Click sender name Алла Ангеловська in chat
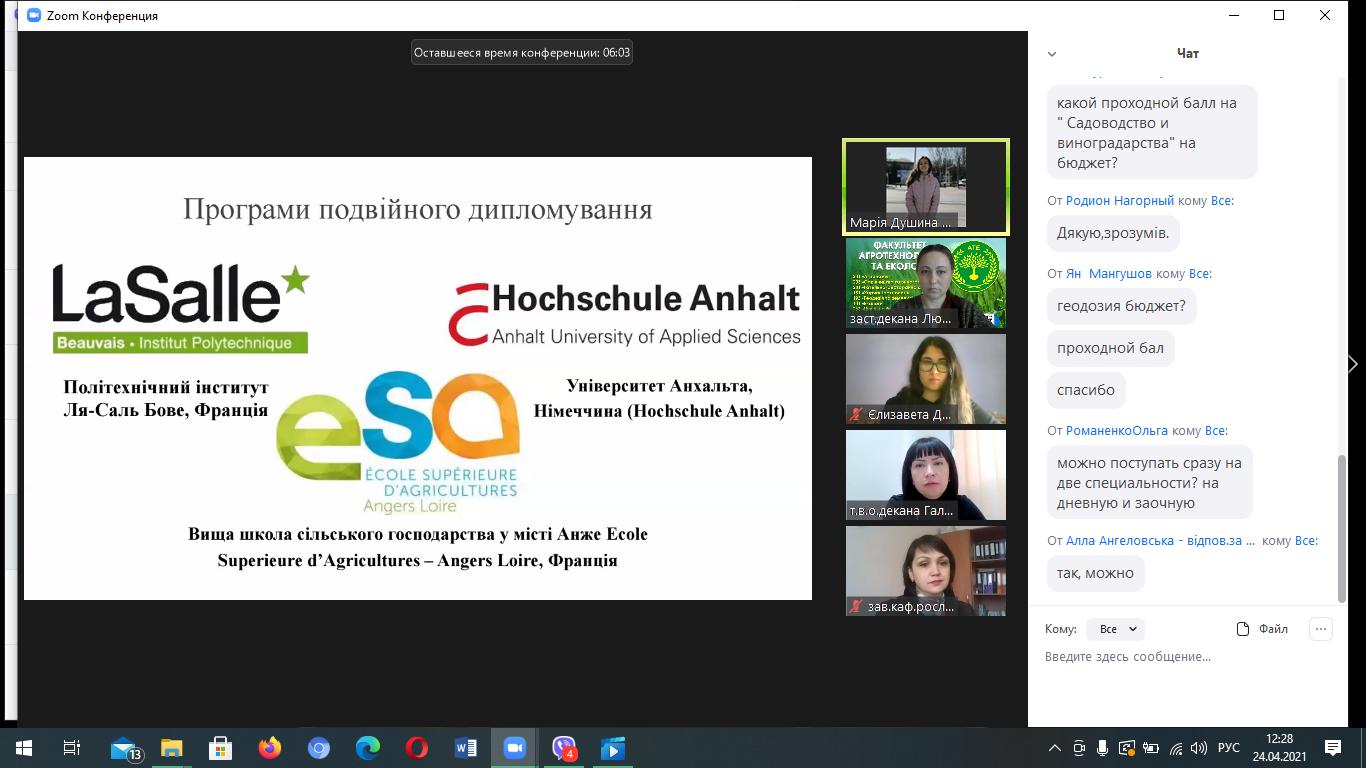Viewport: 1366px width, 768px height. pos(1160,541)
